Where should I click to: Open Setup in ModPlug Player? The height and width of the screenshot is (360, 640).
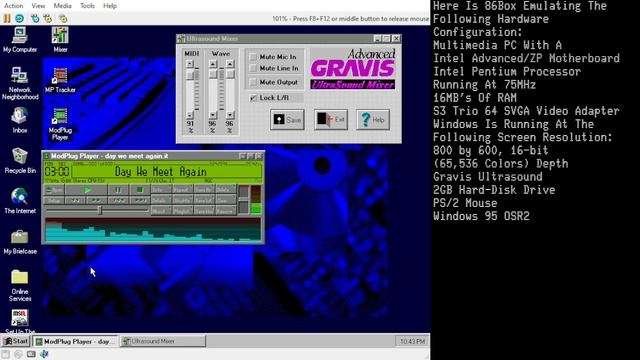point(54,200)
